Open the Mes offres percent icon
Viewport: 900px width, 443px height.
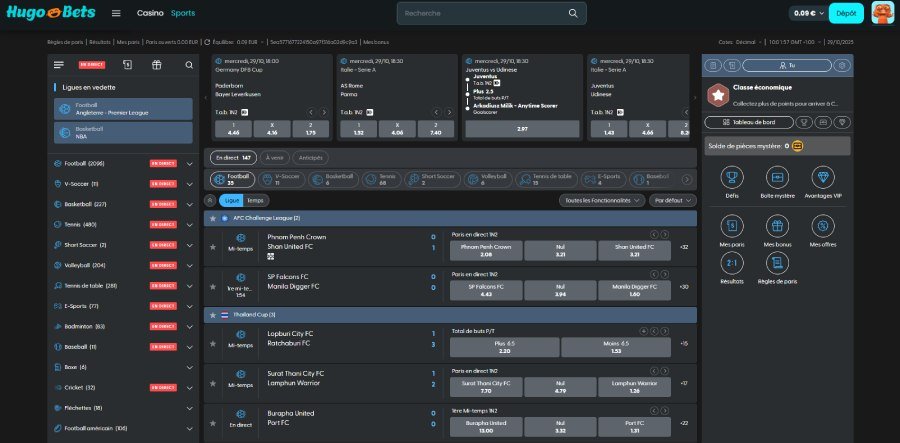point(823,226)
